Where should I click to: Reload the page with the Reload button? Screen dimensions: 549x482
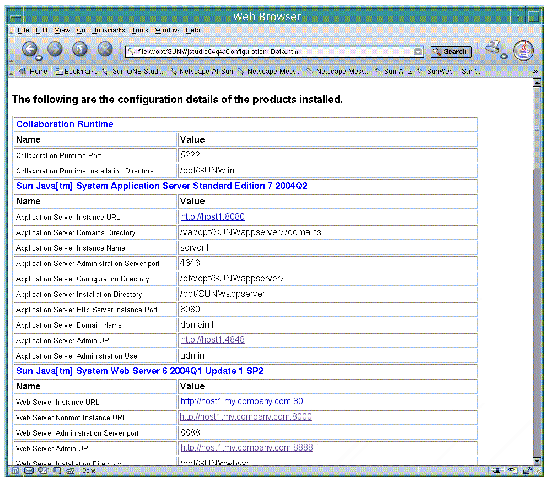tap(80, 49)
